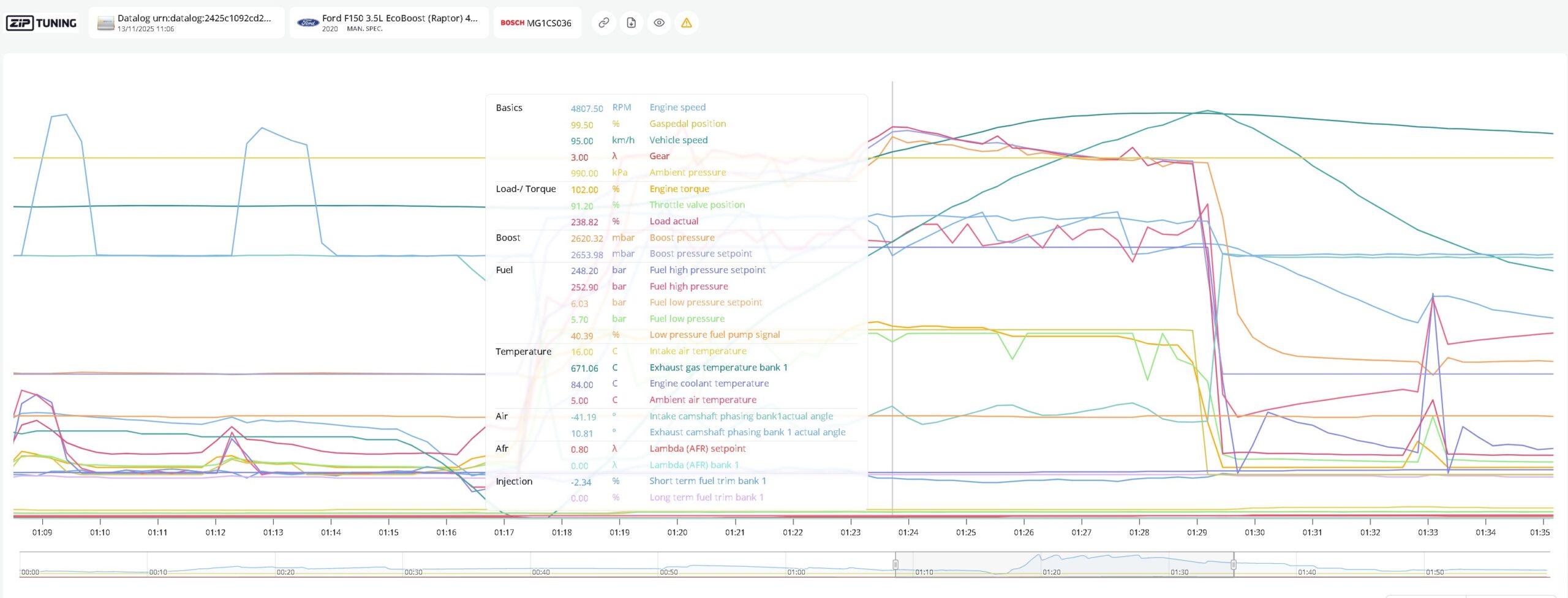
Task: Click the red BOSCH brand logo
Action: [x=512, y=23]
